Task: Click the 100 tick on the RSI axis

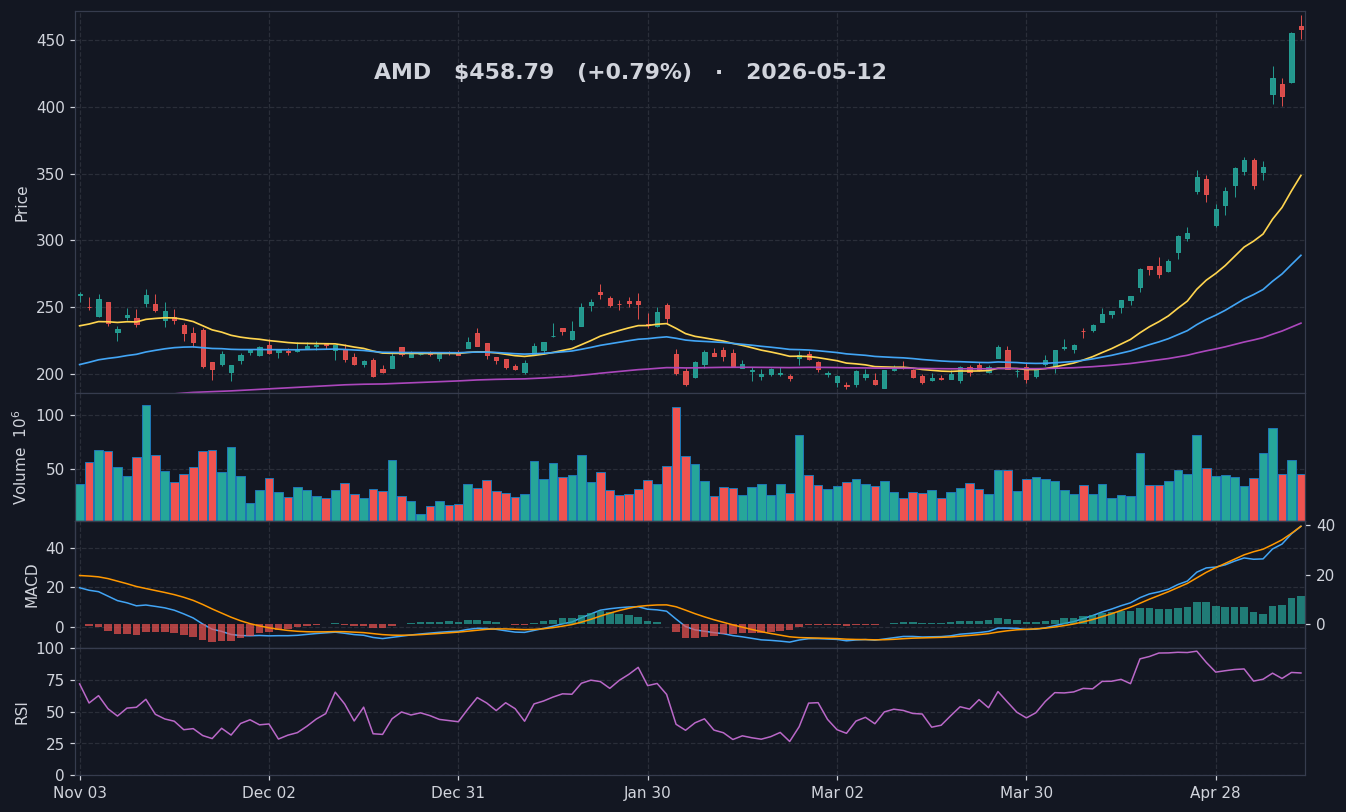Action: (52, 648)
